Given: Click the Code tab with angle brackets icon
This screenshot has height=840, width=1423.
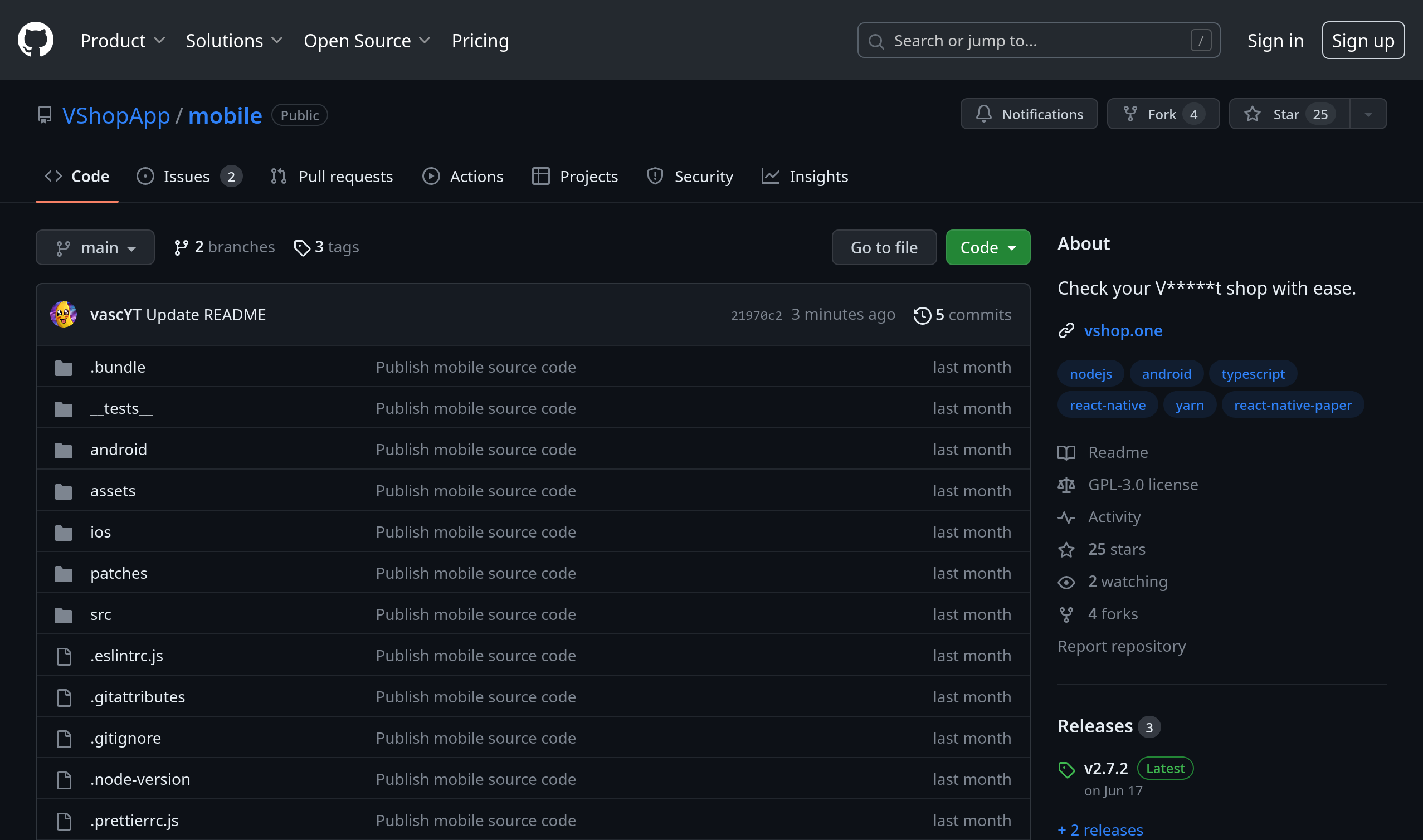Looking at the screenshot, I should pyautogui.click(x=78, y=176).
